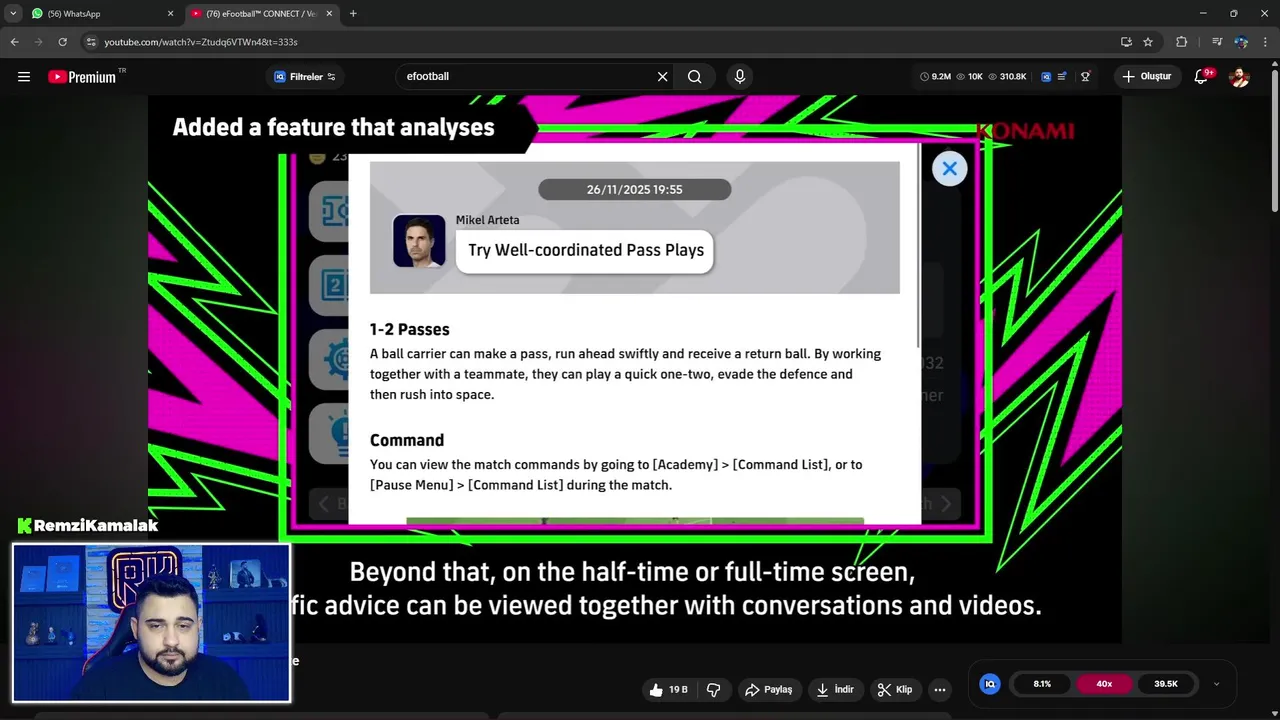This screenshot has height=720, width=1280.
Task: Close the in-video dialog with blue X
Action: pyautogui.click(x=949, y=169)
